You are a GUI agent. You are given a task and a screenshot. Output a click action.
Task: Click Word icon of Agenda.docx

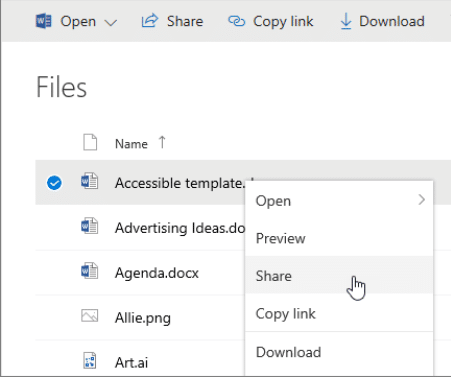point(89,271)
